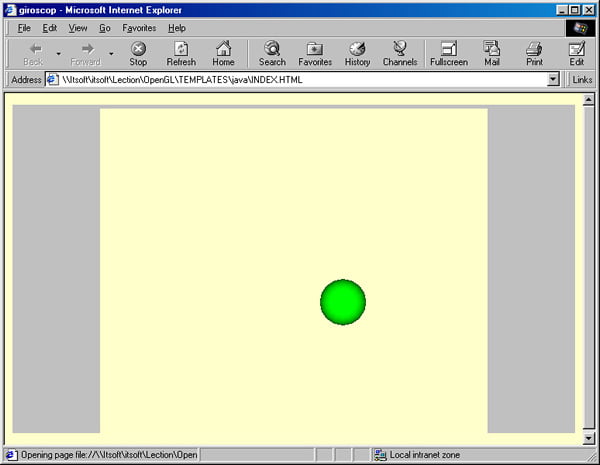Click the Local intranet zone icon
Screen dimensions: 600x465
(380, 455)
